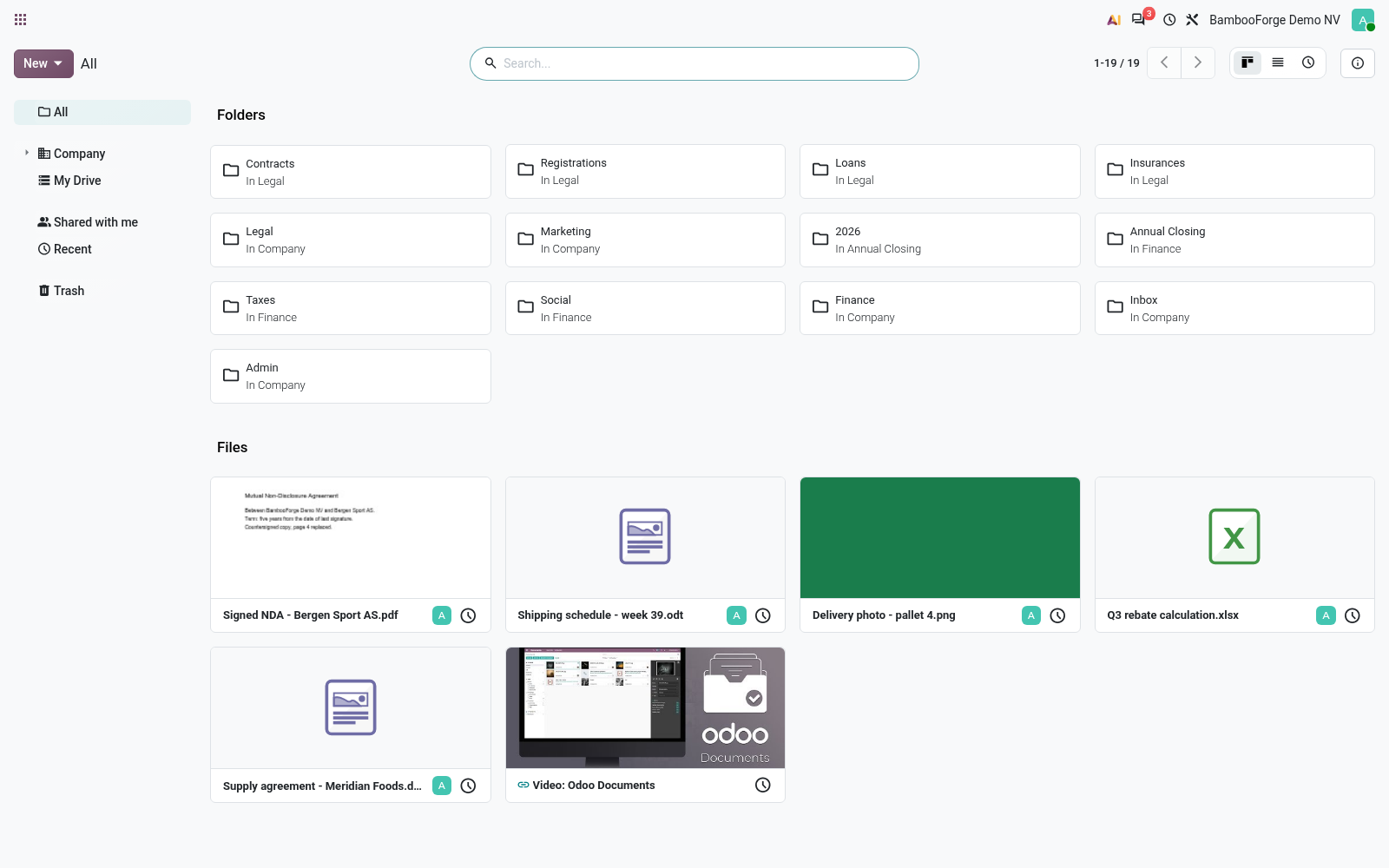Open activity clock on Supply agreement file
This screenshot has height=868, width=1389.
(468, 786)
